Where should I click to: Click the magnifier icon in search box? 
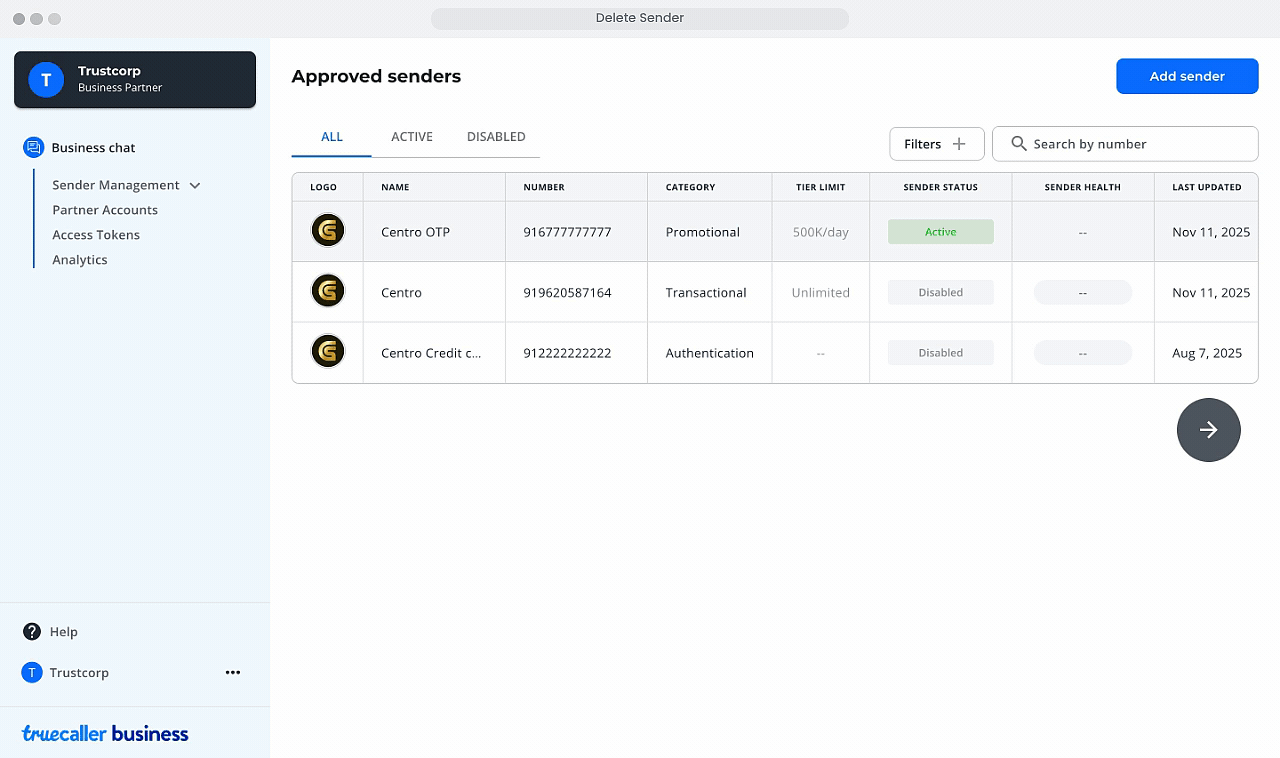1018,144
